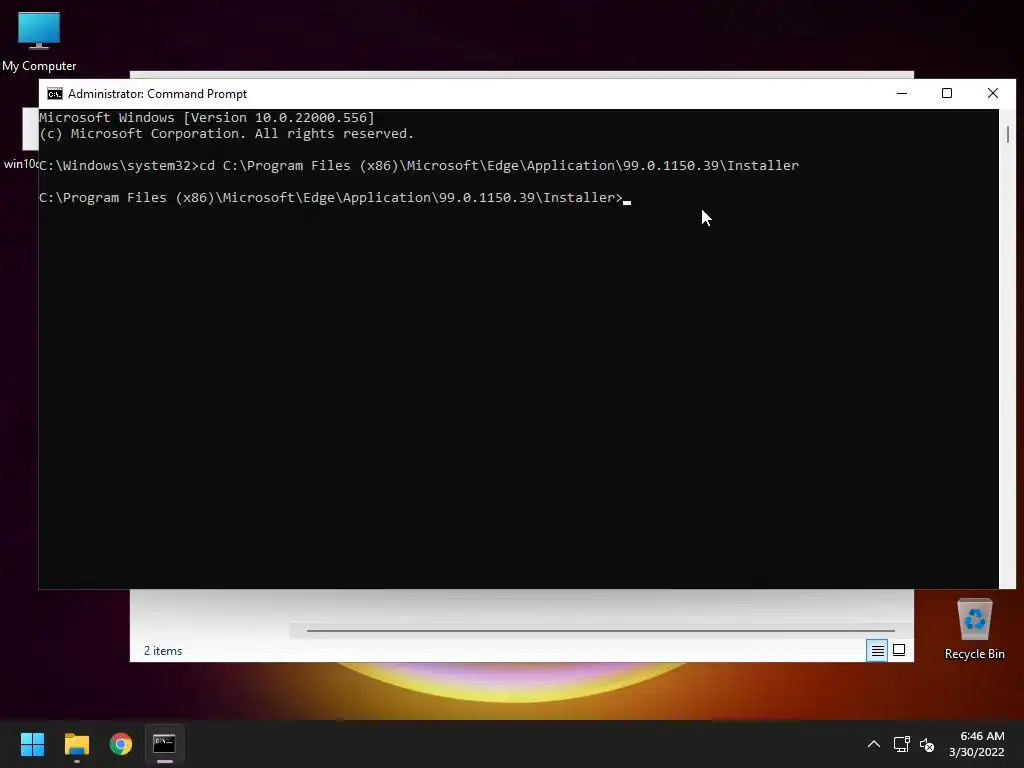The width and height of the screenshot is (1024, 768).
Task: Close the Command Prompt window
Action: (x=993, y=93)
